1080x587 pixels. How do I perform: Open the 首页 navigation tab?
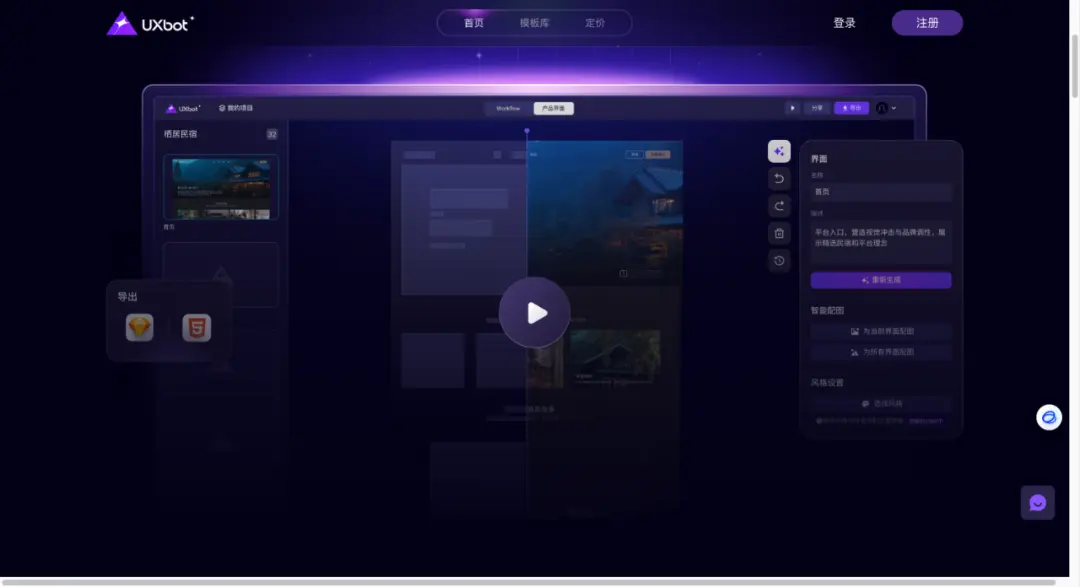click(x=474, y=23)
